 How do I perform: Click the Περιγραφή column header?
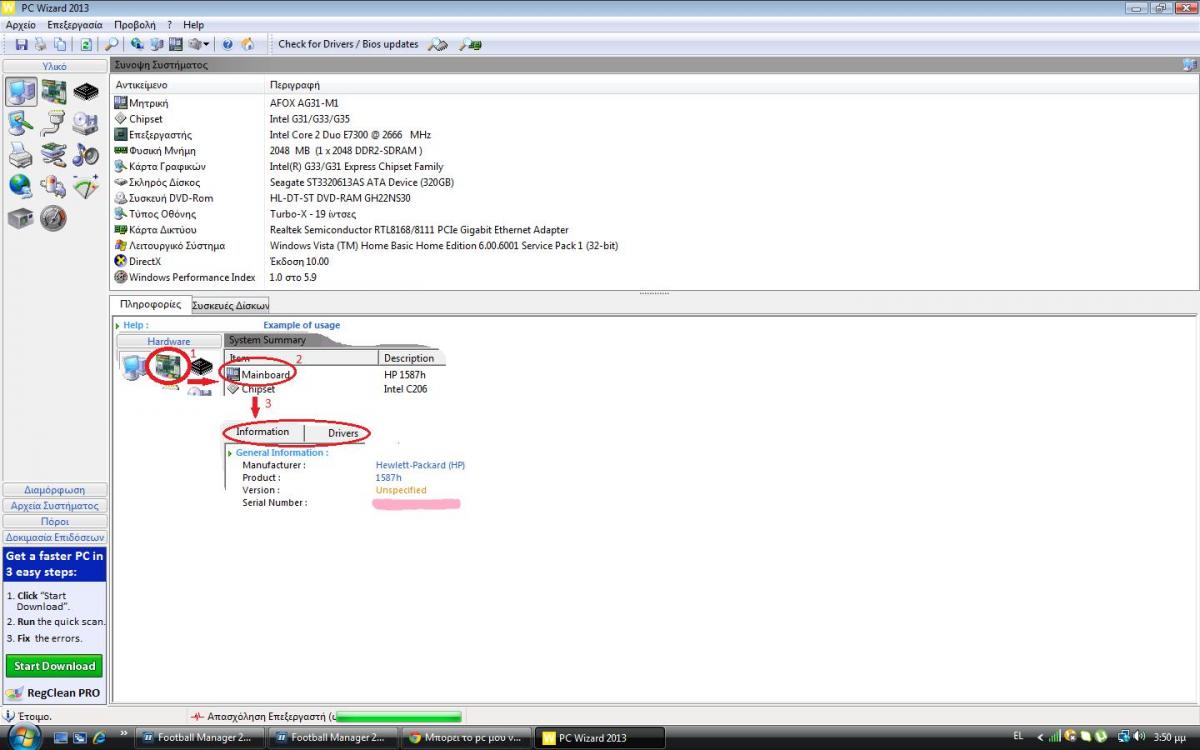coord(730,85)
